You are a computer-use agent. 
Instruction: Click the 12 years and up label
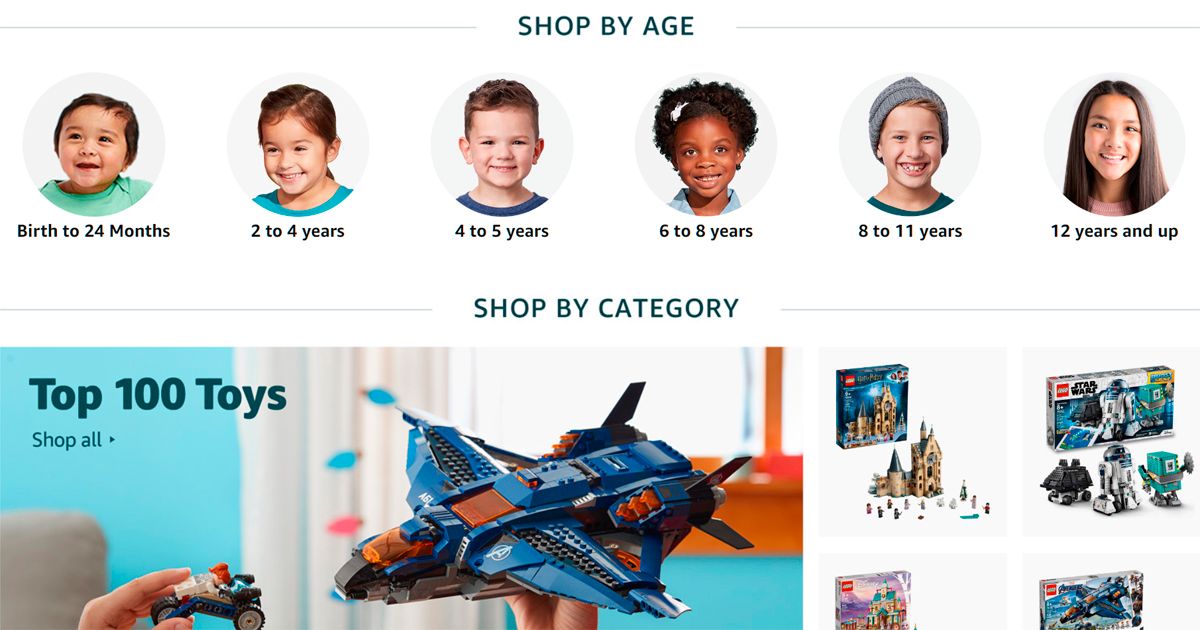(x=1114, y=231)
